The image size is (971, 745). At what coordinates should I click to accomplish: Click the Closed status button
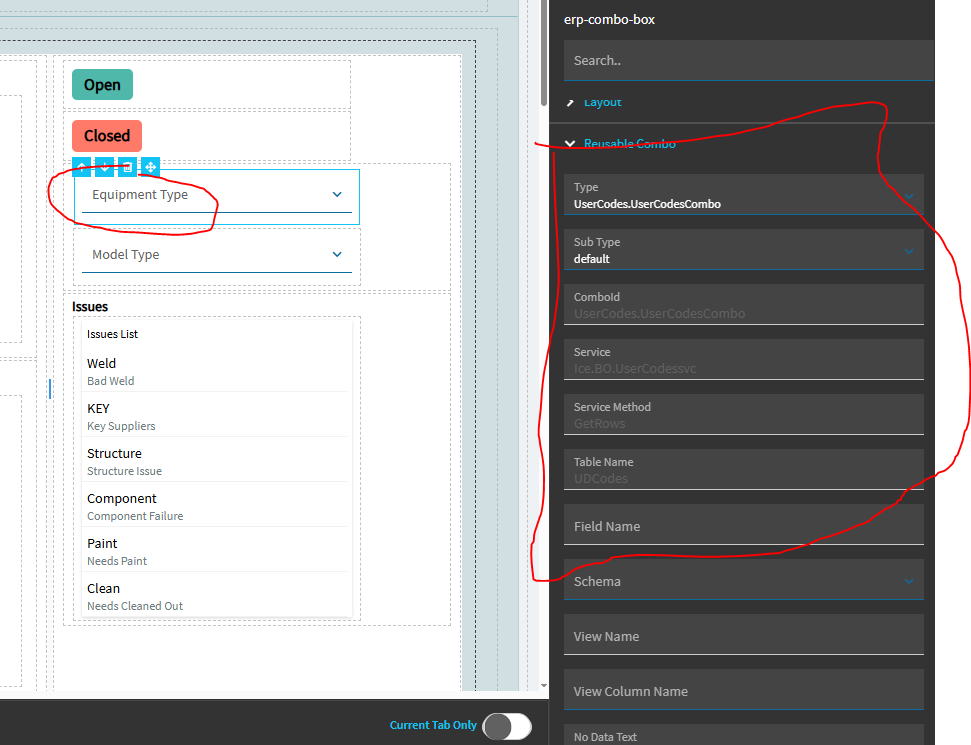107,136
